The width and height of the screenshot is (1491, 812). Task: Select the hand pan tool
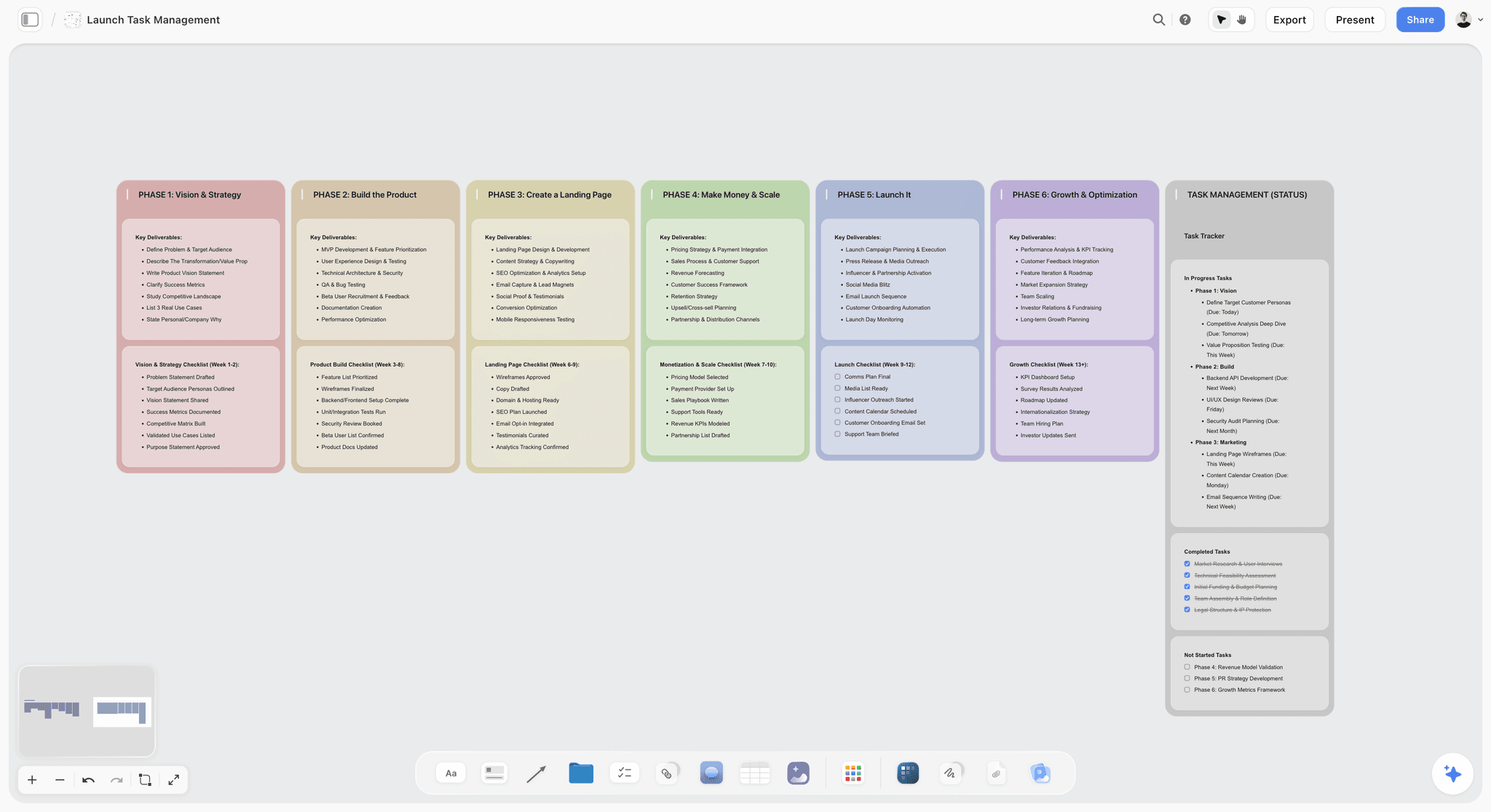tap(1242, 20)
